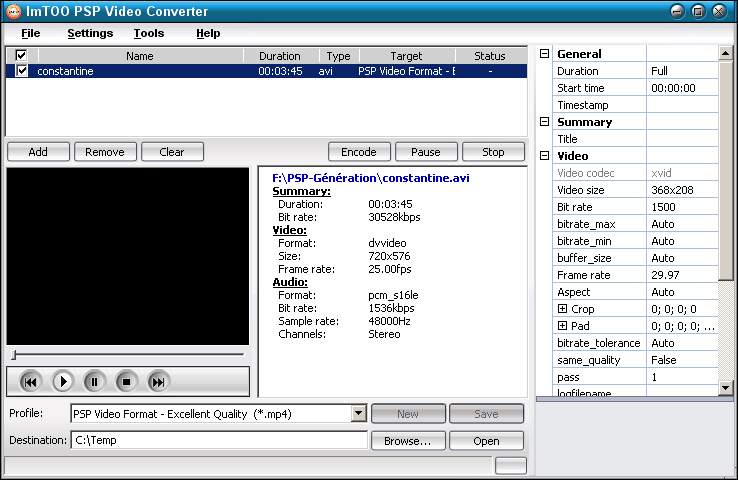Image resolution: width=738 pixels, height=480 pixels.
Task: Click the bitrate_min property label
Action: [x=584, y=241]
